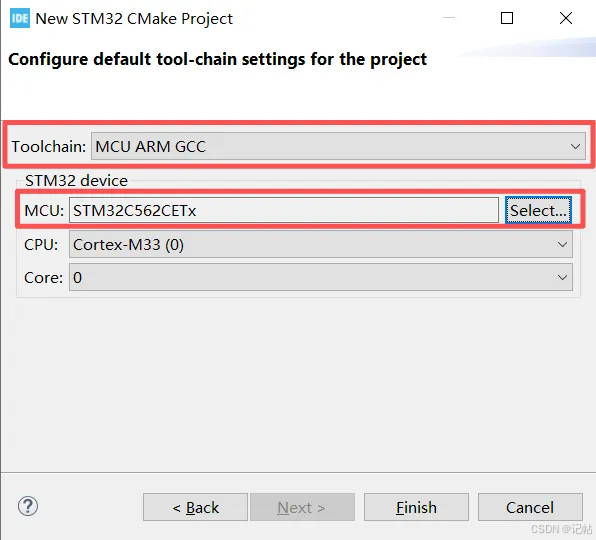Screen dimensions: 596x540
Task: Open the Toolchain MCU ARM GCC dropdown
Action: click(338, 146)
